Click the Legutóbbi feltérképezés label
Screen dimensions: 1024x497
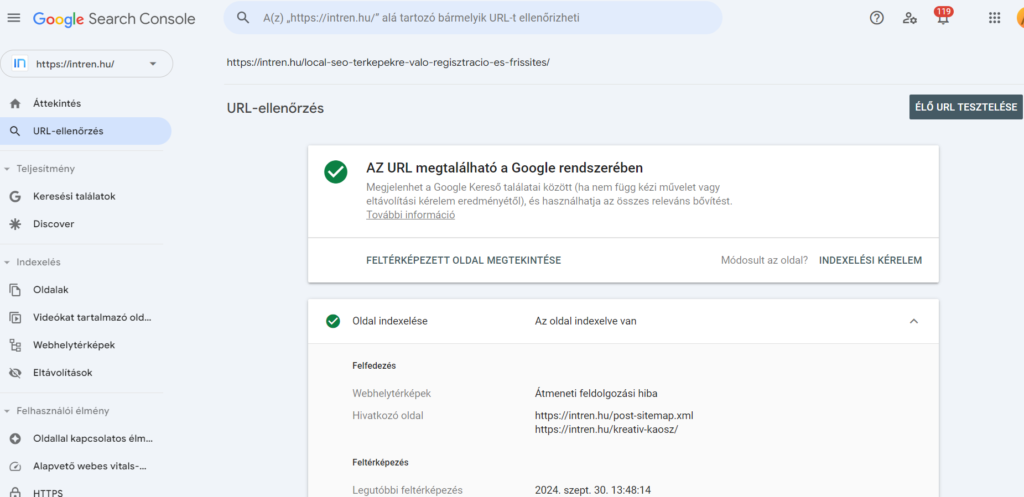pyautogui.click(x=408, y=490)
